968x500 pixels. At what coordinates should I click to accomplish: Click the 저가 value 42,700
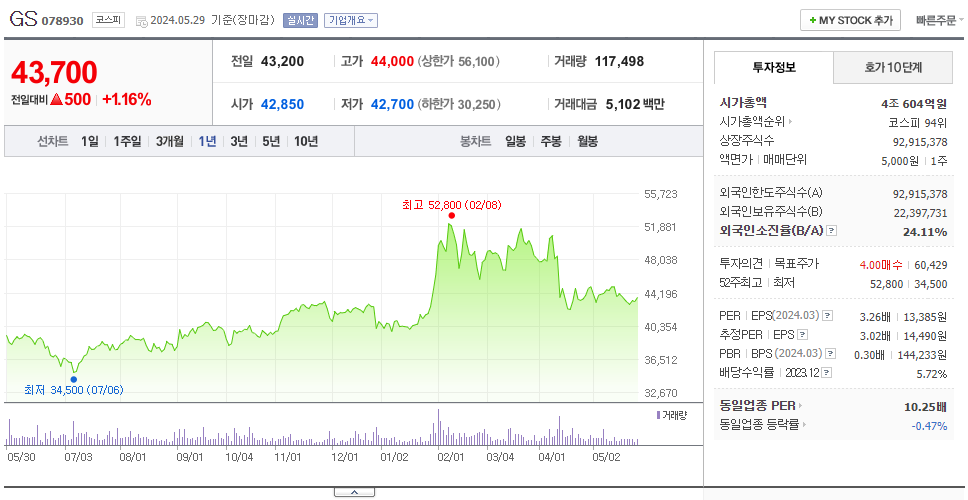[392, 104]
